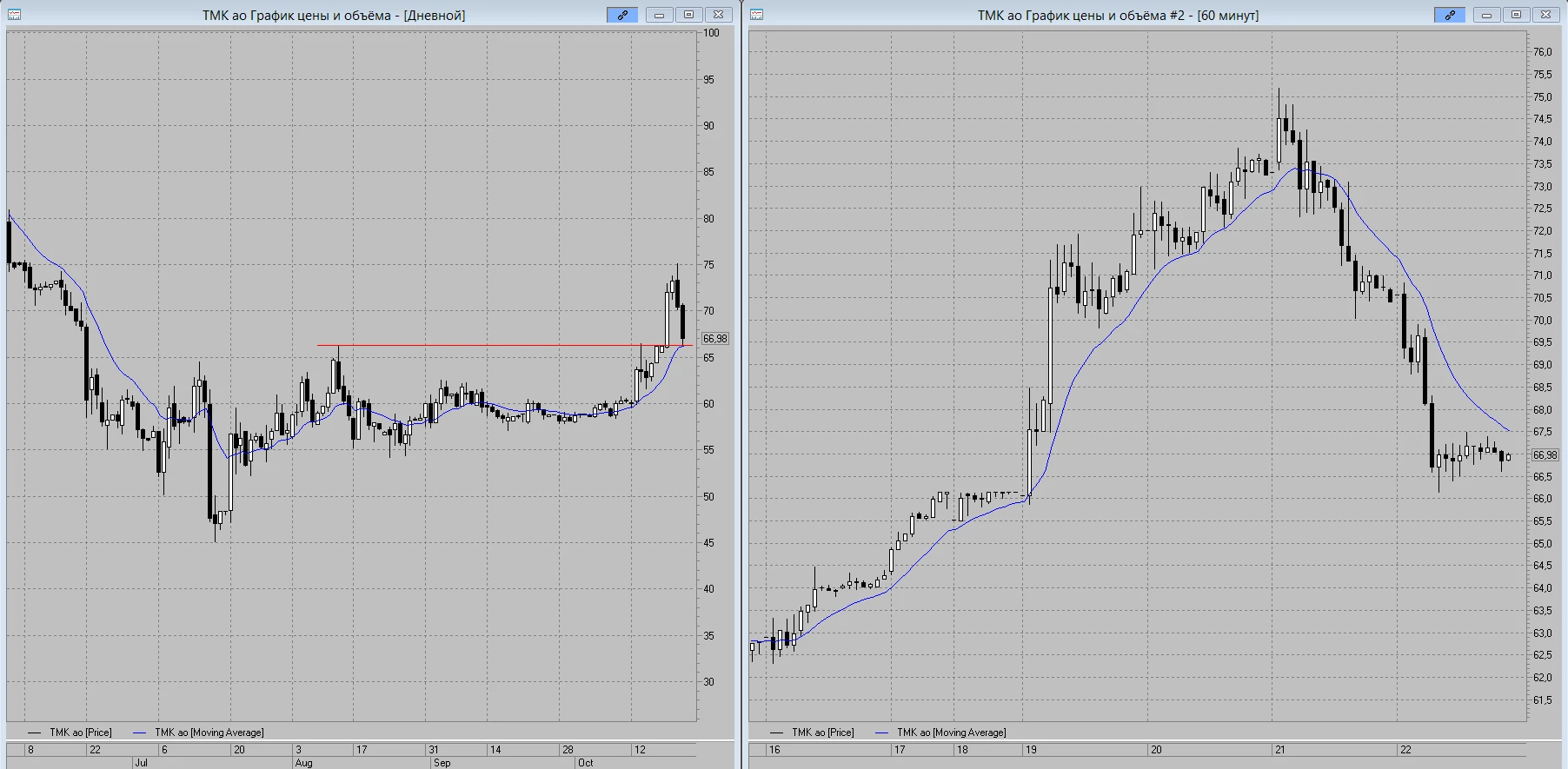Open the system menu icon of the 60 минут window

(x=756, y=15)
